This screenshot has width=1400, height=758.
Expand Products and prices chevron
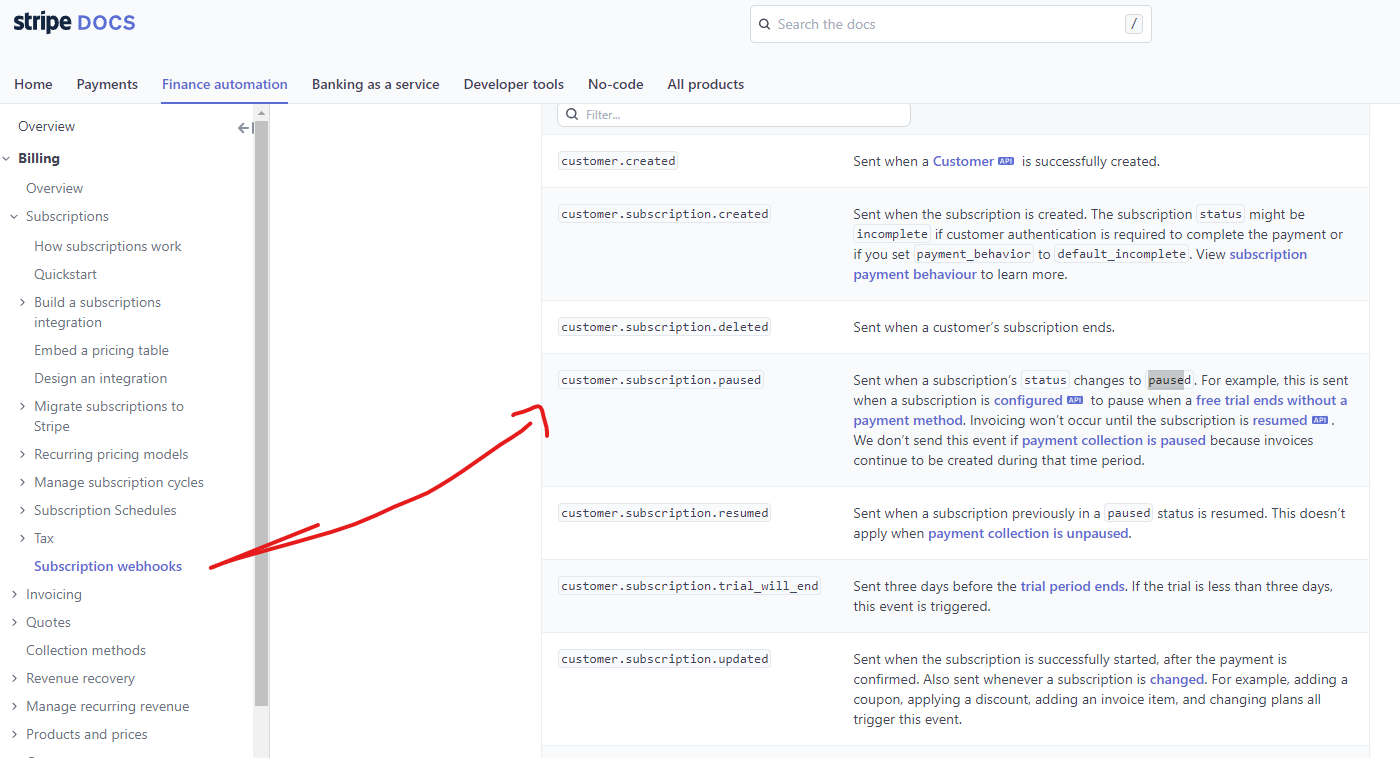click(14, 734)
